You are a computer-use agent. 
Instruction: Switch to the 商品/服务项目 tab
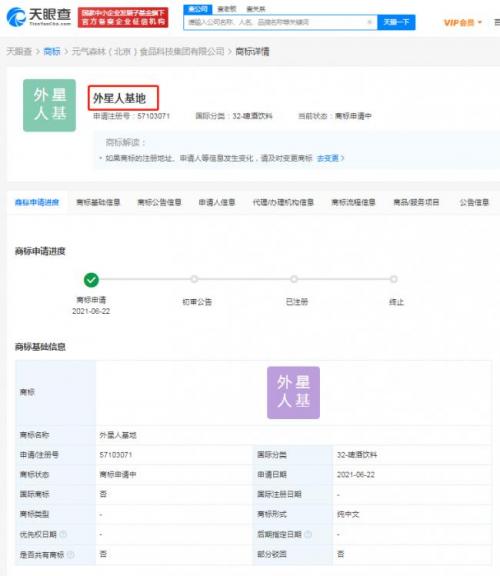[x=416, y=202]
